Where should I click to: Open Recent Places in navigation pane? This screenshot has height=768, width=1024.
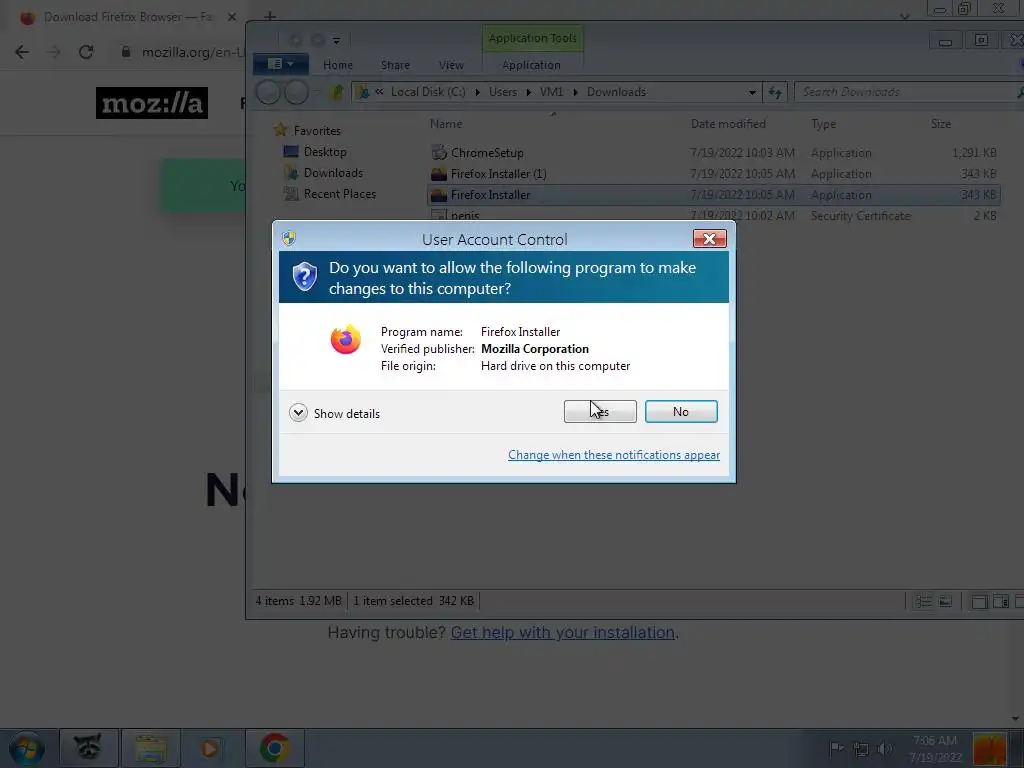340,194
